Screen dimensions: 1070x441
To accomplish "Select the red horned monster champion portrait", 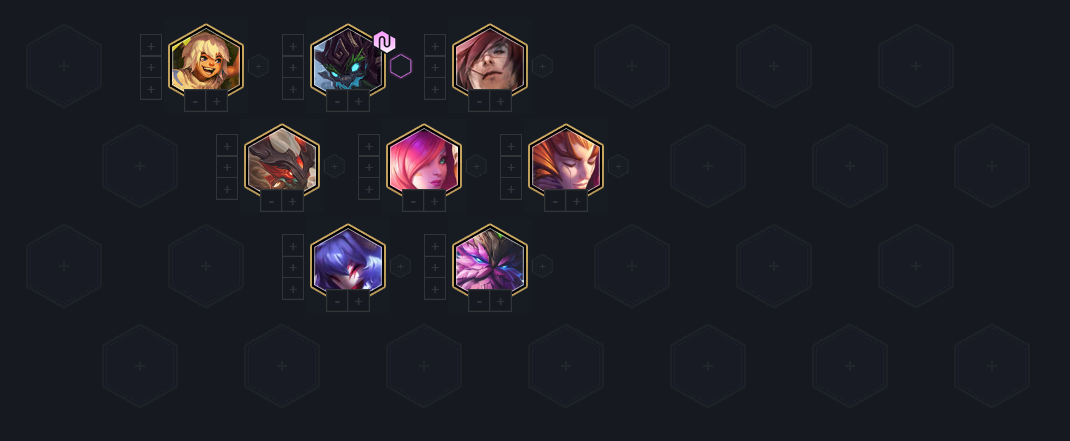I will pyautogui.click(x=282, y=160).
